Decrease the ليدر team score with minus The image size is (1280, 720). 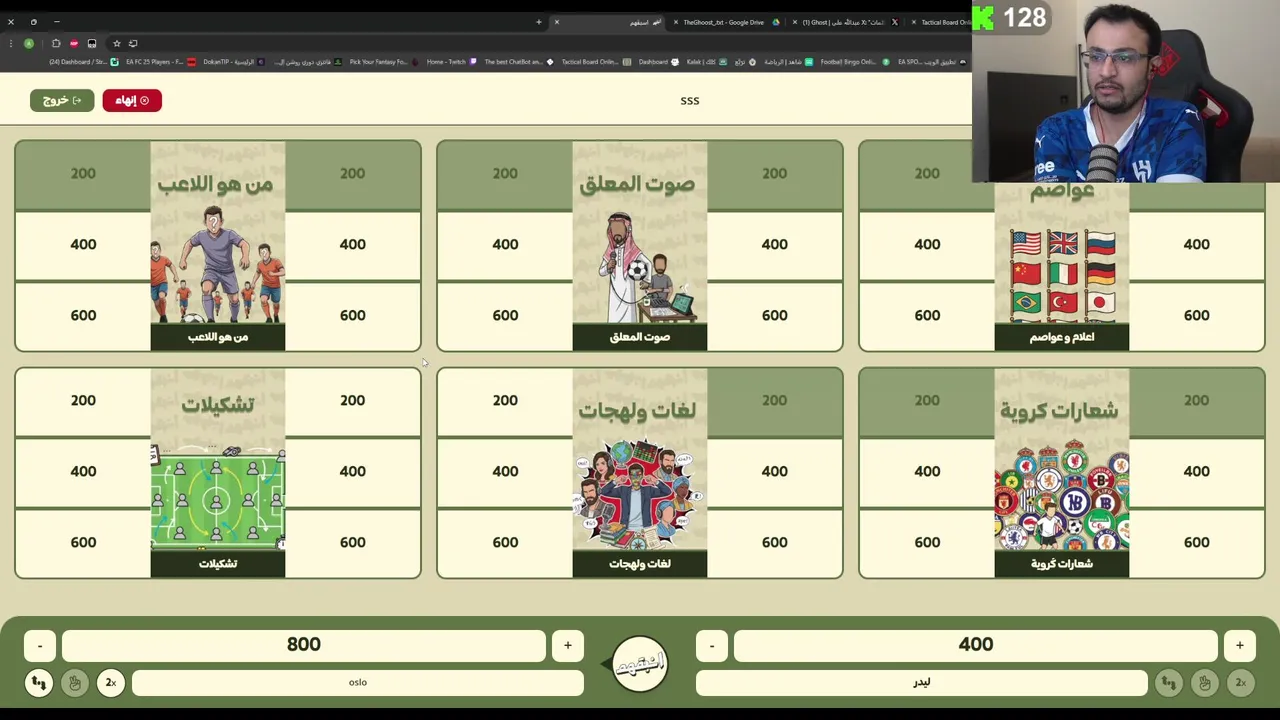712,646
